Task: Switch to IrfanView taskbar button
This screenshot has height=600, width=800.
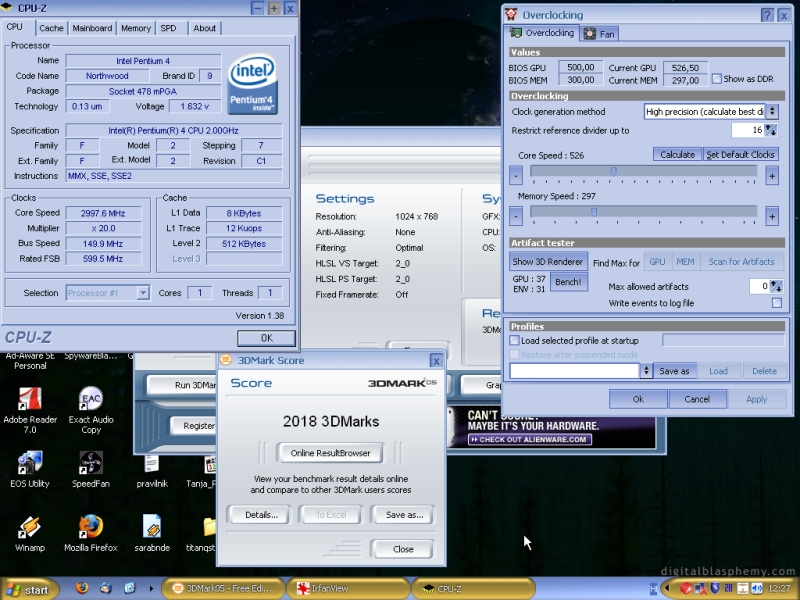Action: (347, 589)
